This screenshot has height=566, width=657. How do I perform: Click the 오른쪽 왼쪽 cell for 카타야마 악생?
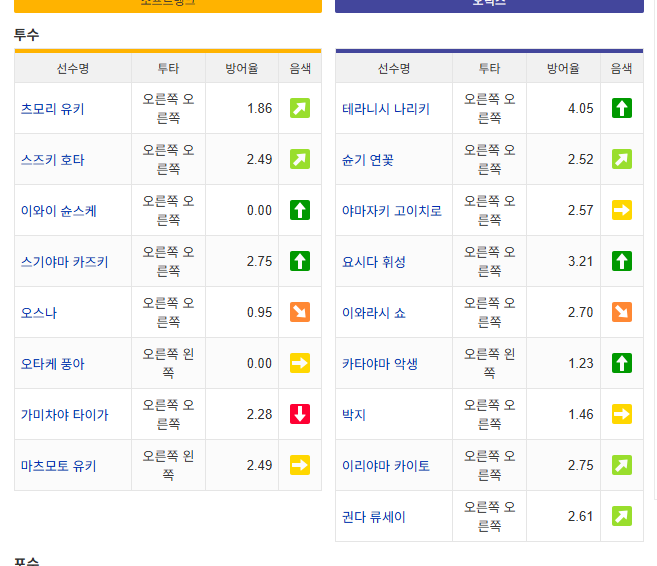click(489, 363)
